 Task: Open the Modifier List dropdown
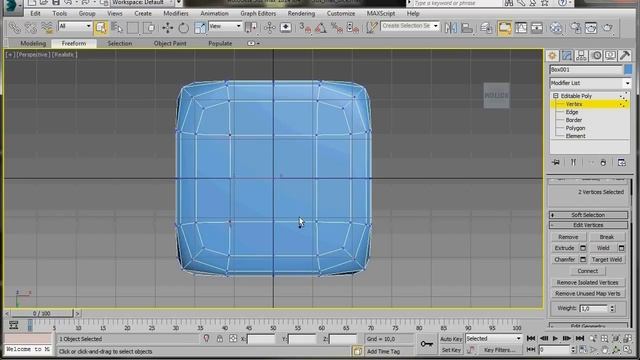(x=590, y=83)
